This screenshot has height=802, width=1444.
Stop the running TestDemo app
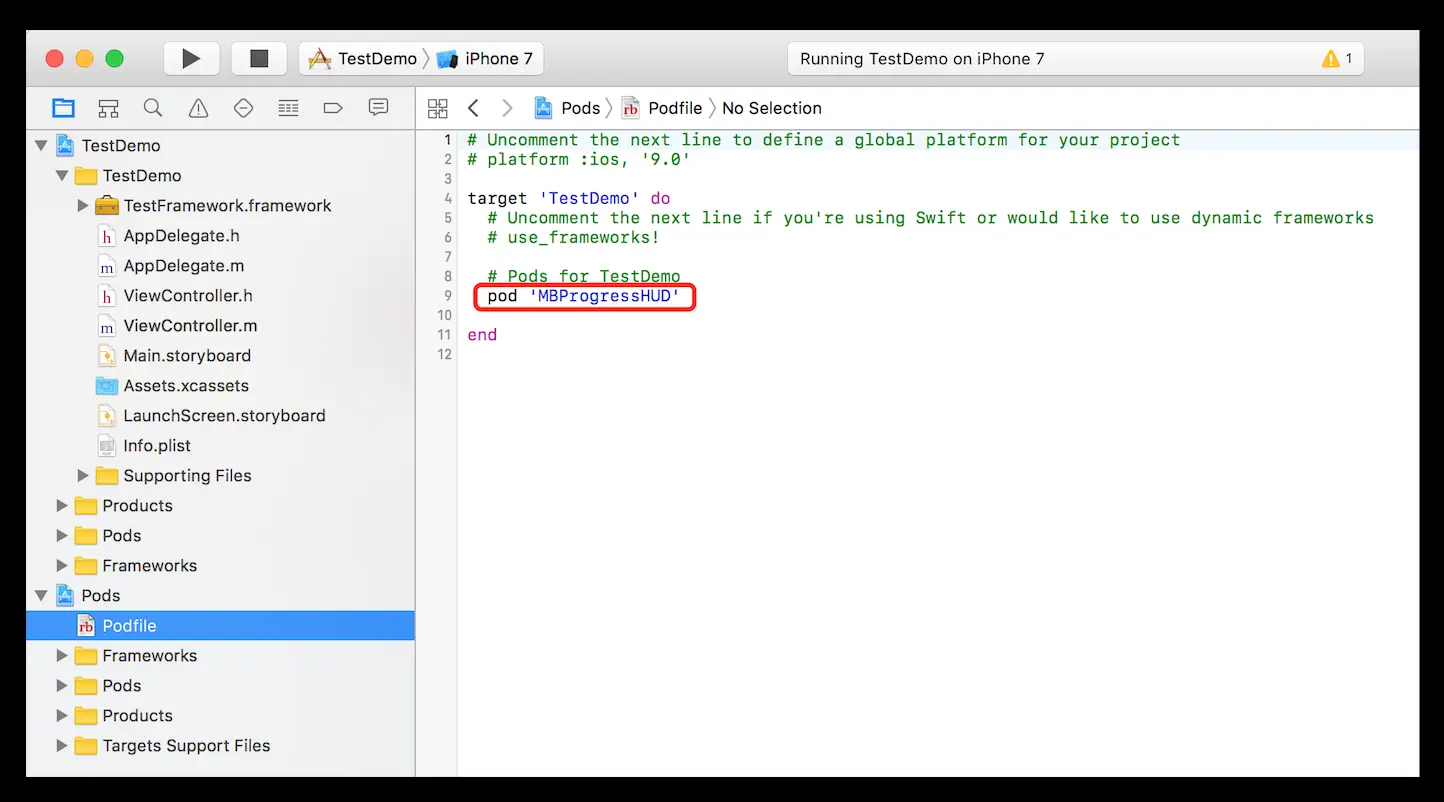259,59
